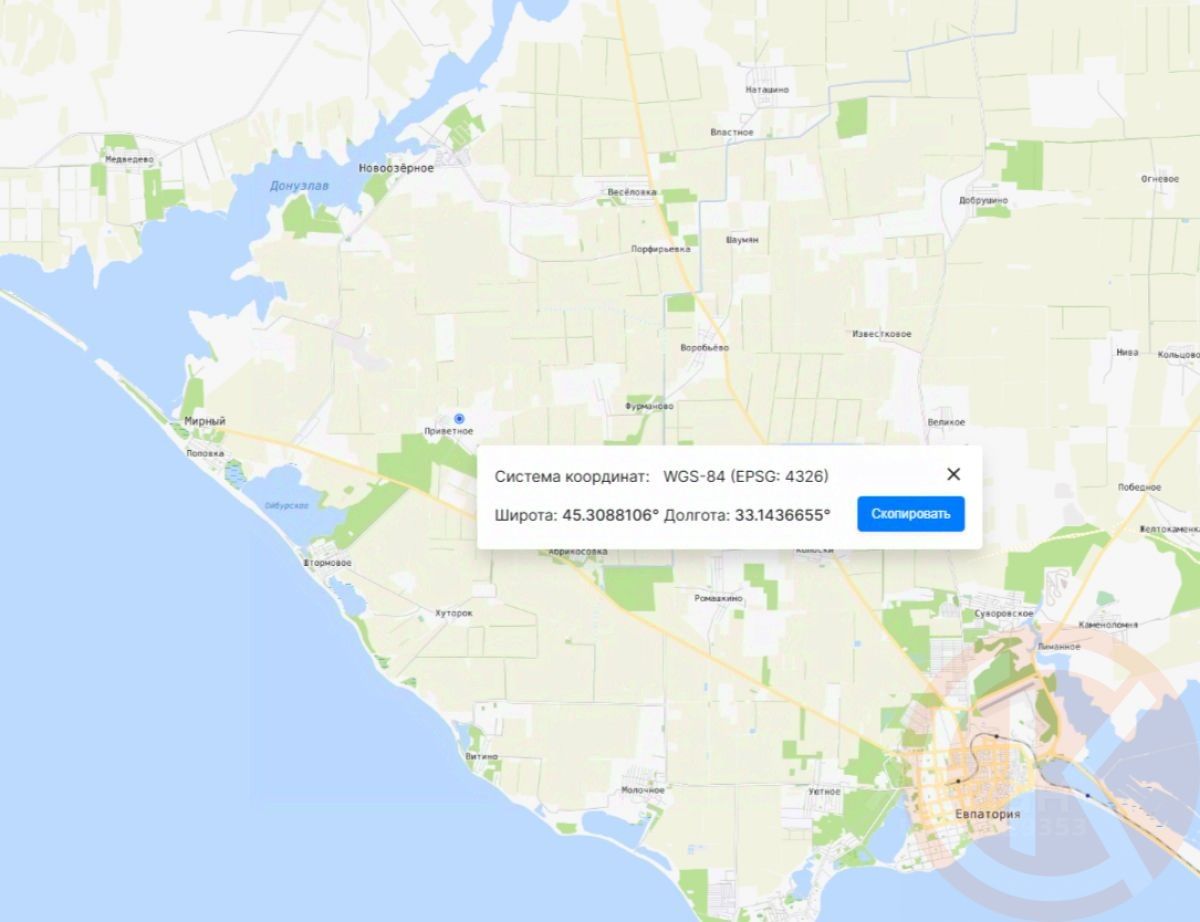Click the Витино village label

pyautogui.click(x=481, y=757)
